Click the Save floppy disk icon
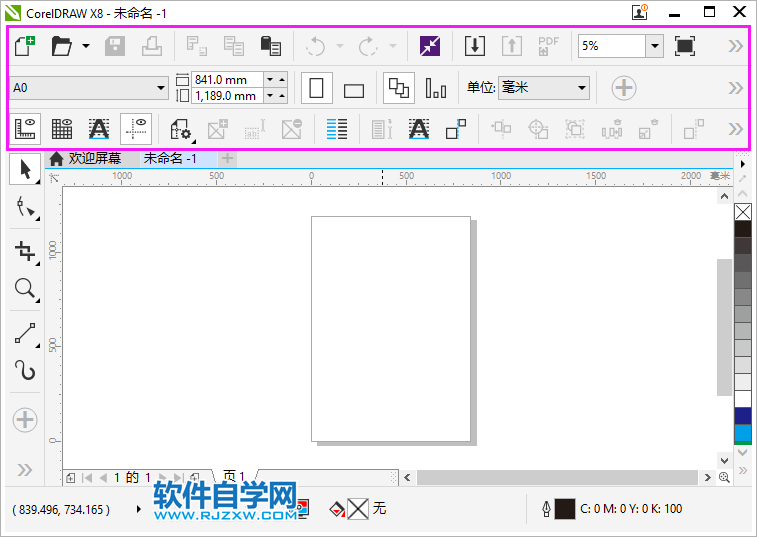 coord(115,46)
